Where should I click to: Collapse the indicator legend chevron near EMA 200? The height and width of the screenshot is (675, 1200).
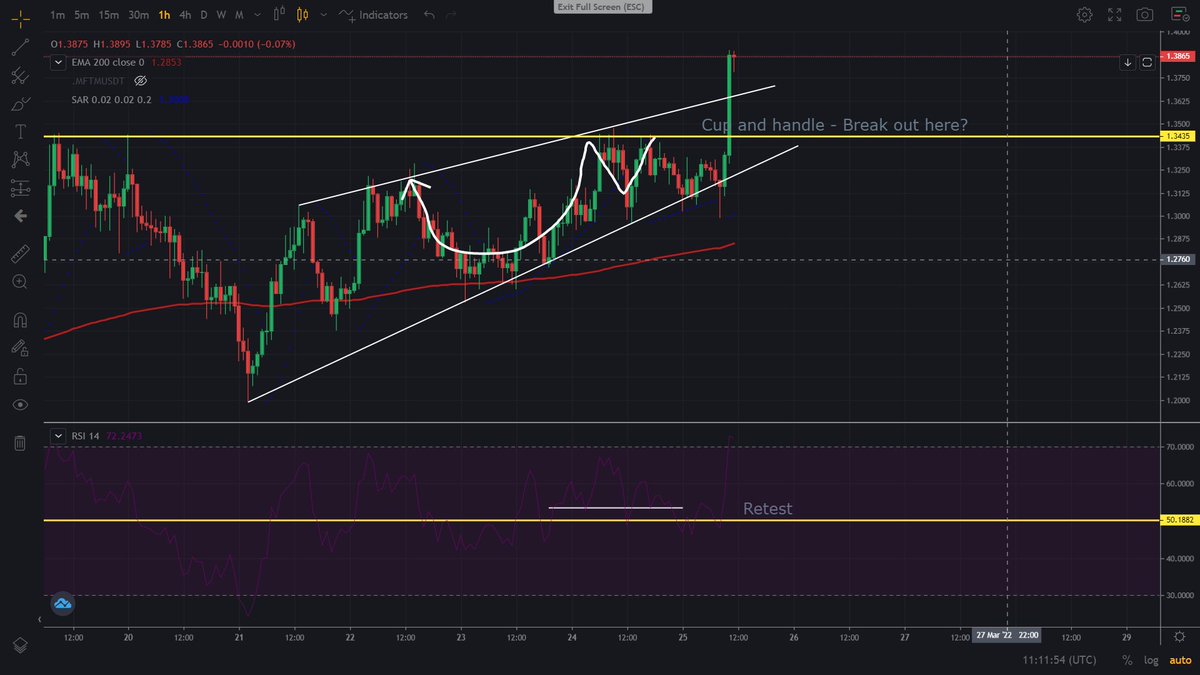coord(60,62)
